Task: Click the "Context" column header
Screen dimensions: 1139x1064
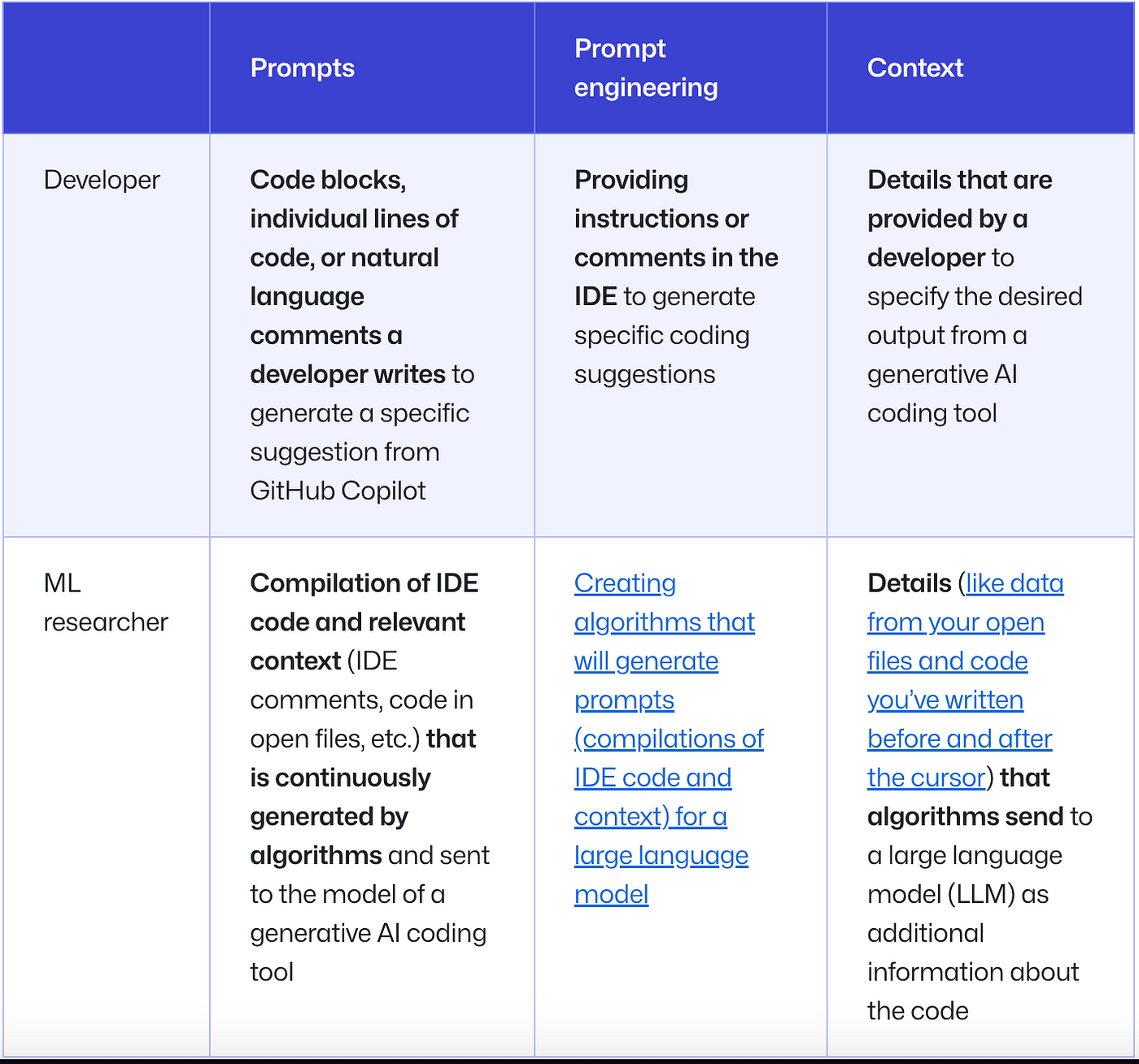Action: point(915,68)
